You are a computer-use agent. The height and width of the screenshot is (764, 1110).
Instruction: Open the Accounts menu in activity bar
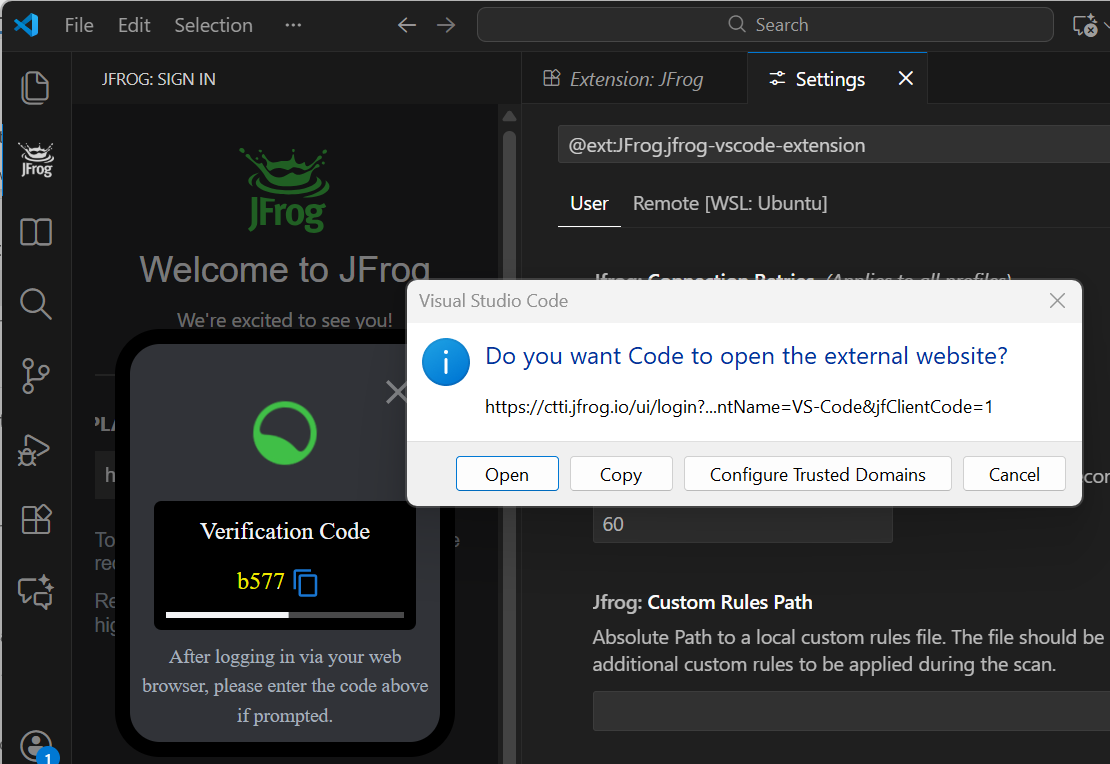click(x=35, y=745)
